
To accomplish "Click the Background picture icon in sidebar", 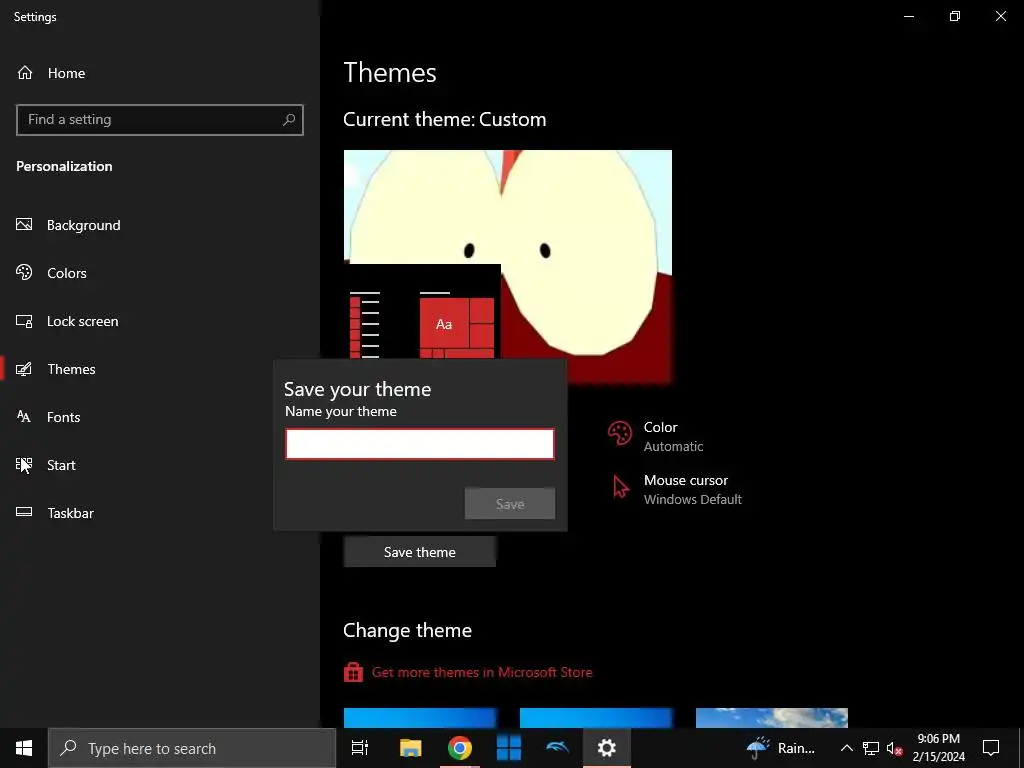I will 24,225.
